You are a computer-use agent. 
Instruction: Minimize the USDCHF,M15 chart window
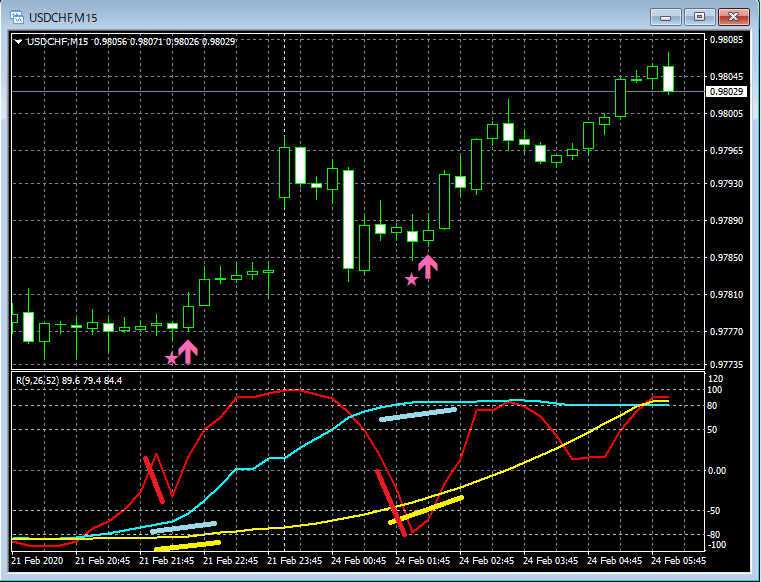[665, 17]
